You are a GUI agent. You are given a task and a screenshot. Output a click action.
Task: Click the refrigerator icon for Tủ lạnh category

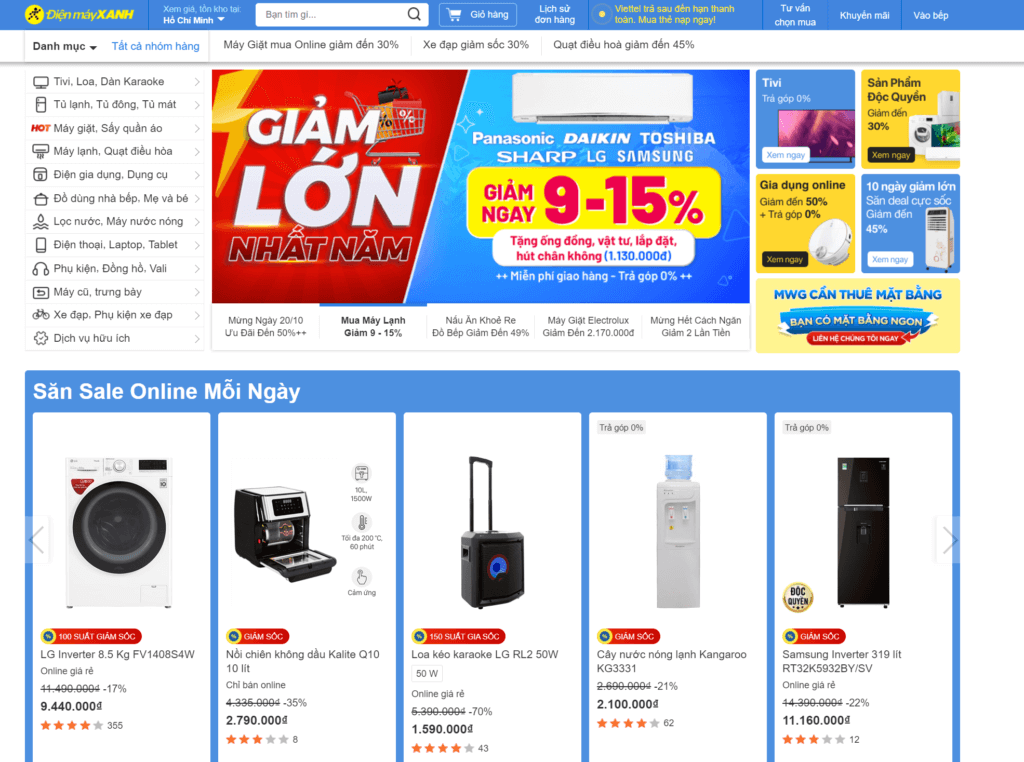(x=40, y=104)
